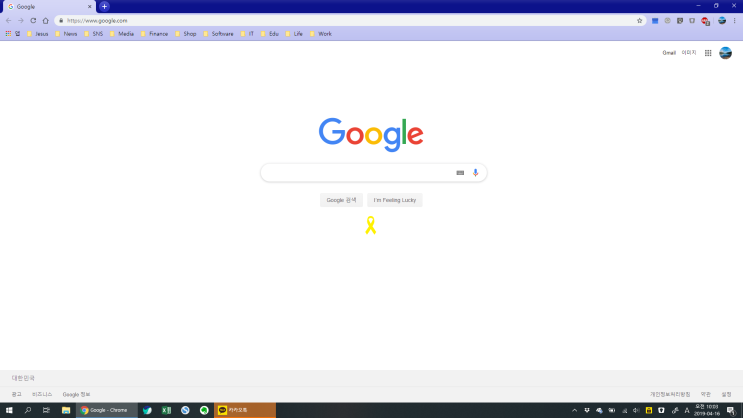Open Windows taskbar search
The width and height of the screenshot is (743, 418).
pos(27,410)
